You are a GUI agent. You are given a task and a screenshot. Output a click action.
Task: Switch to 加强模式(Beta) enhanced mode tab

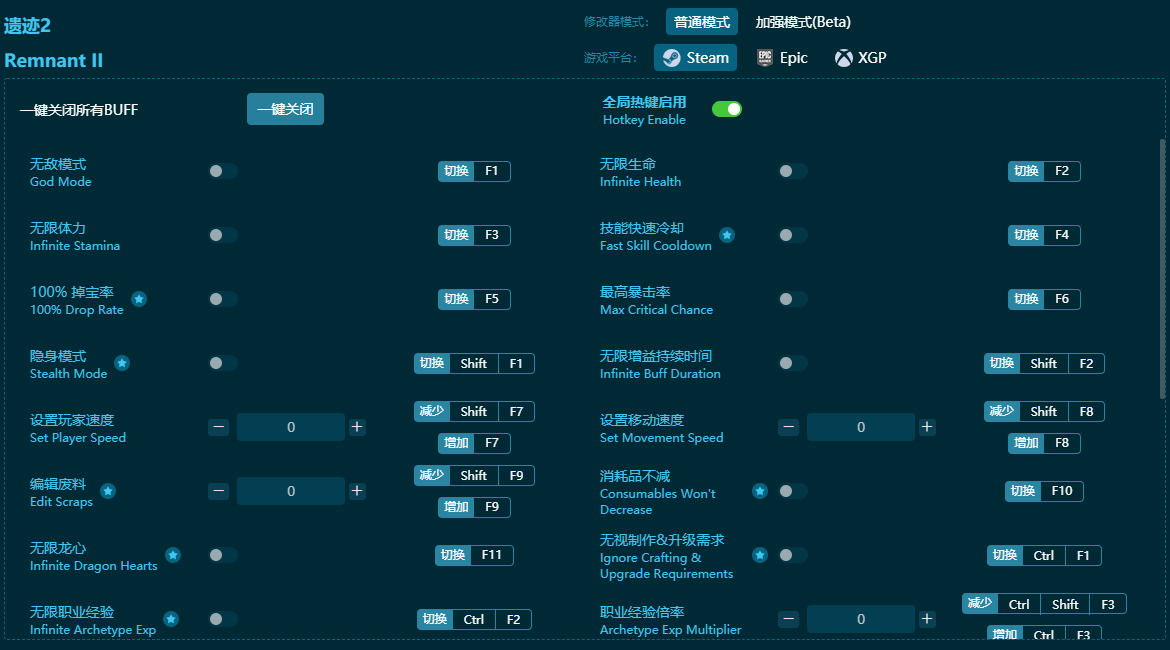tap(803, 22)
